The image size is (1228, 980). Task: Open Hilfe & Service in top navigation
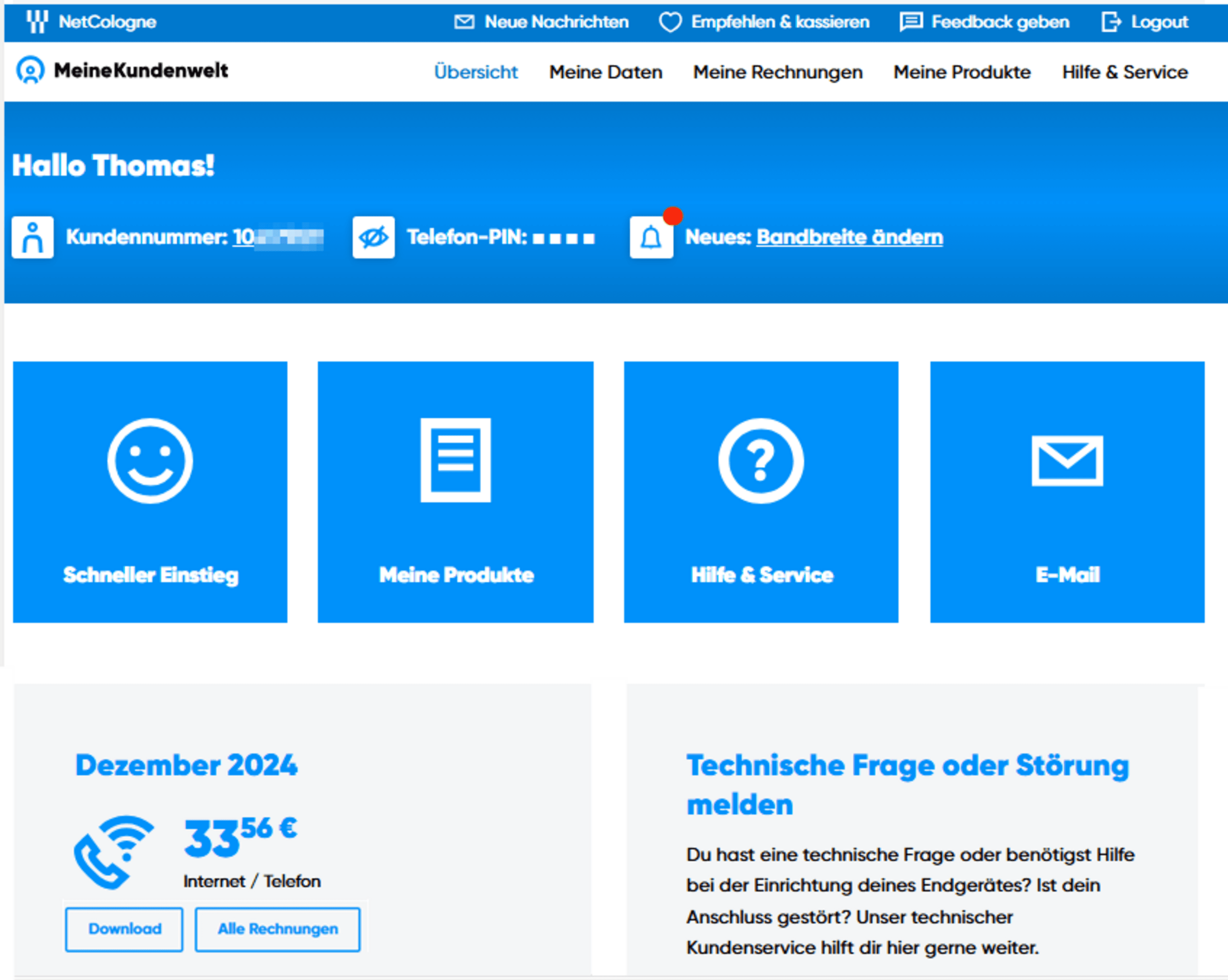pyautogui.click(x=1124, y=72)
